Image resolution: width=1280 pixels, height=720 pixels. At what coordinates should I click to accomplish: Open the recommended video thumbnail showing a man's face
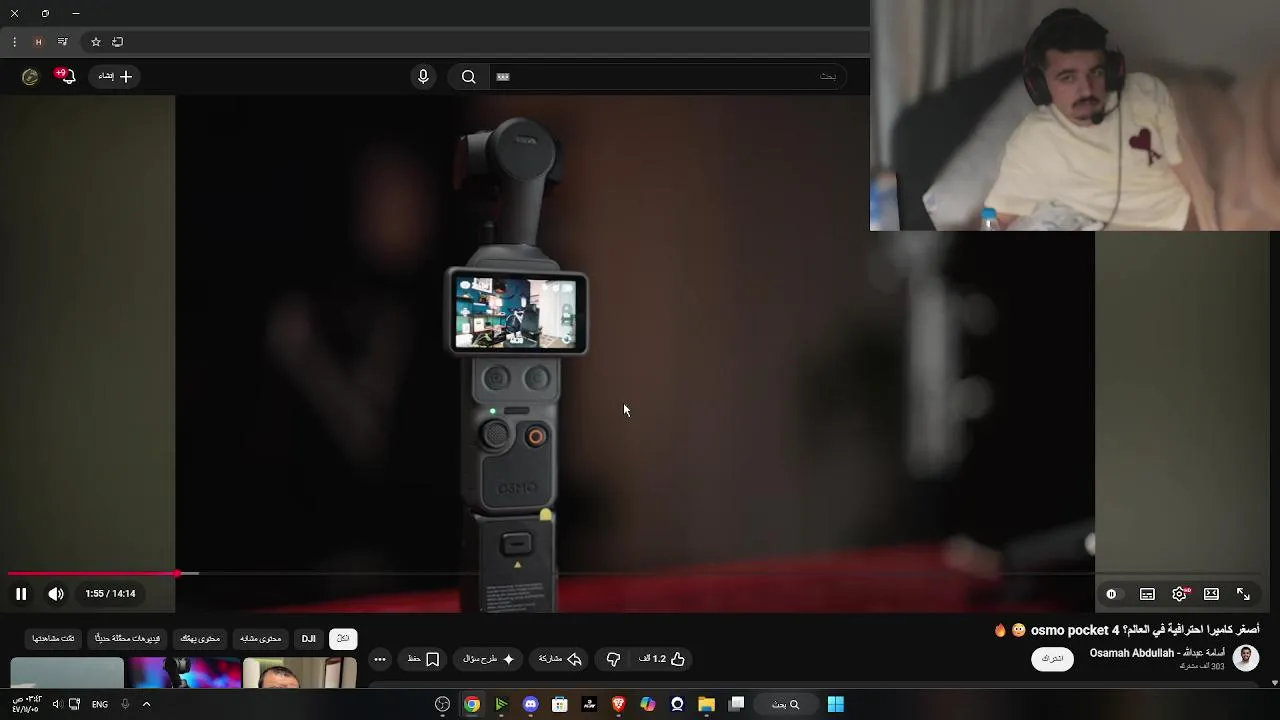point(299,673)
